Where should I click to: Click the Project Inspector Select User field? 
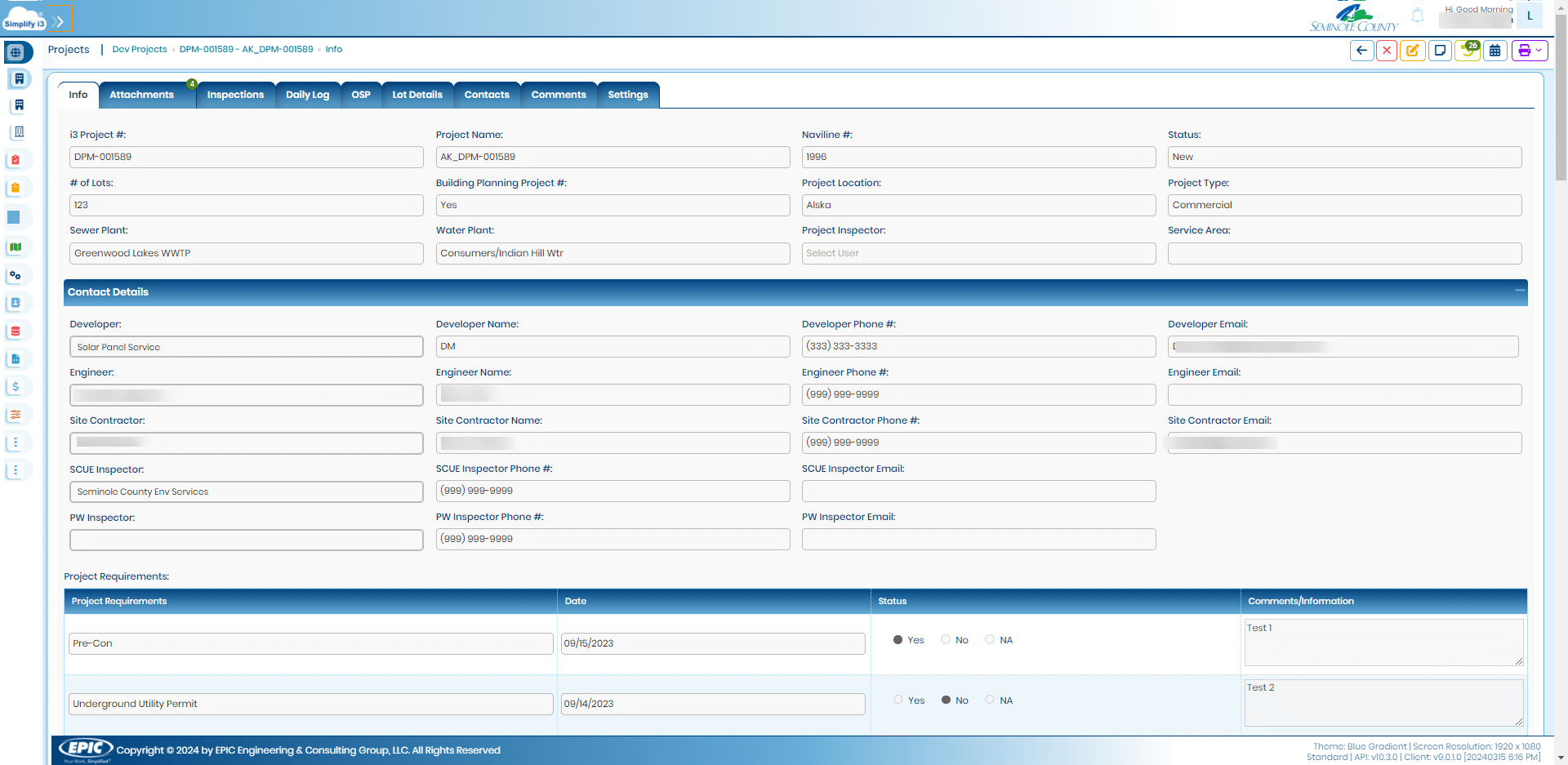(x=978, y=253)
